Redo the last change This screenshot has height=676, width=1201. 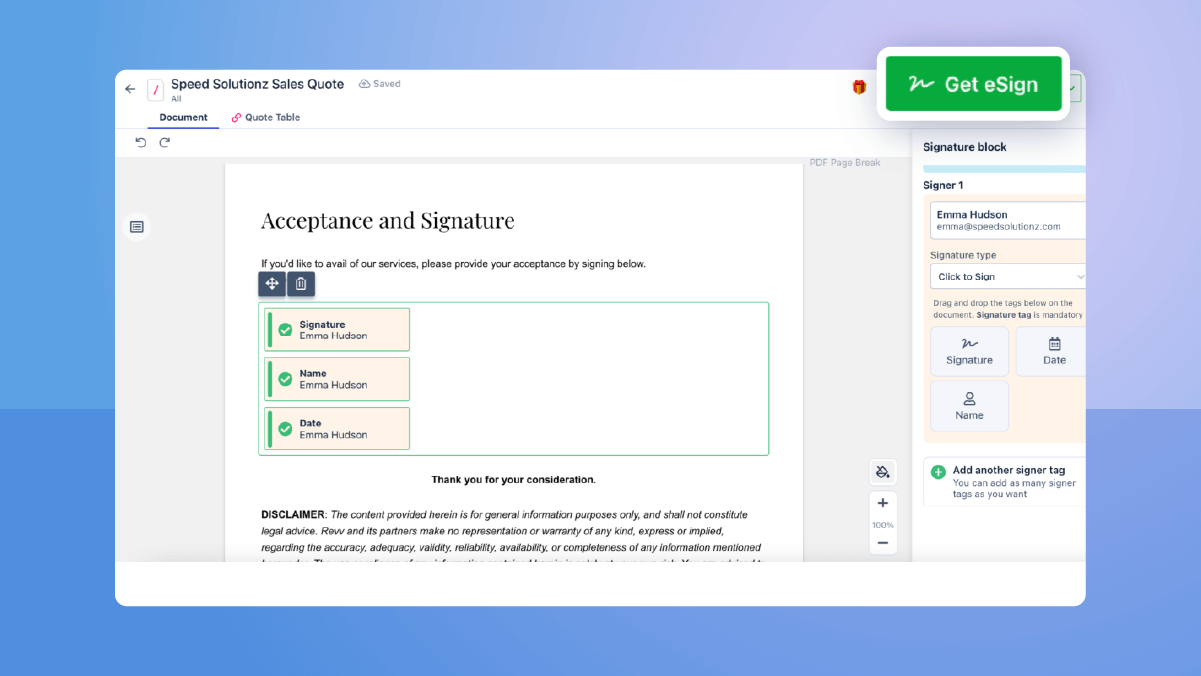(x=164, y=142)
